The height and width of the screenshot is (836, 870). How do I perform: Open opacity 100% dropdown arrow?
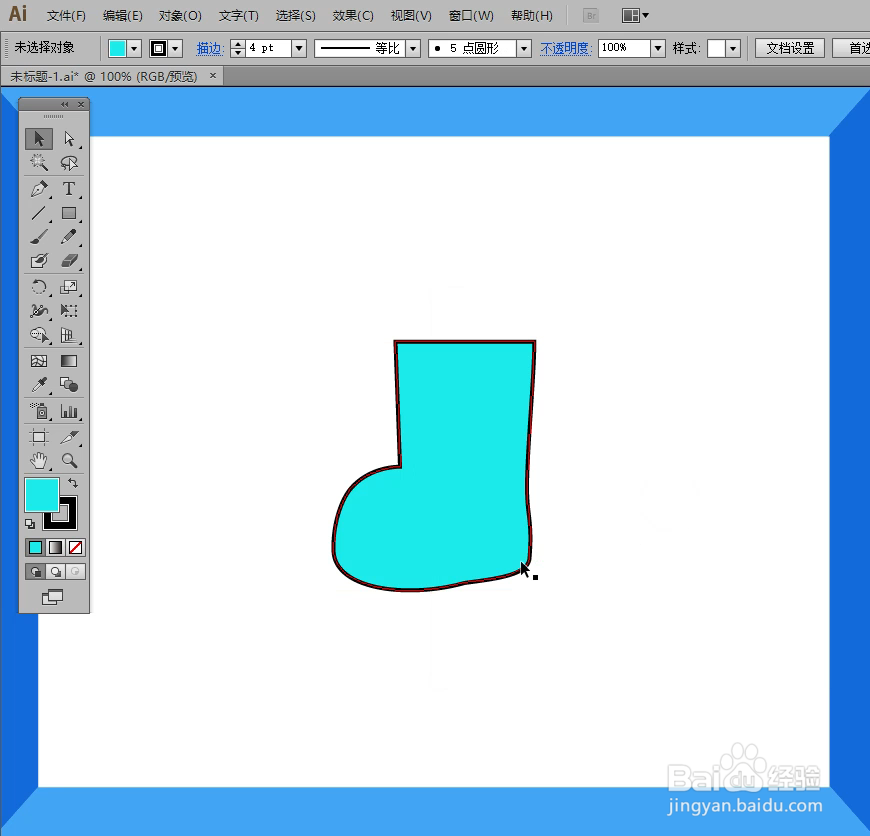pyautogui.click(x=658, y=49)
